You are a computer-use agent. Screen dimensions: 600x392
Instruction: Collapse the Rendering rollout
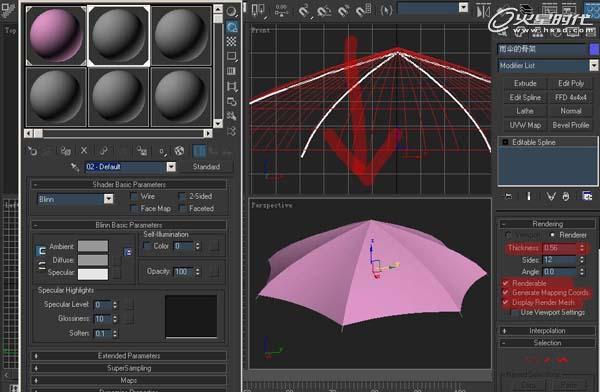point(547,224)
